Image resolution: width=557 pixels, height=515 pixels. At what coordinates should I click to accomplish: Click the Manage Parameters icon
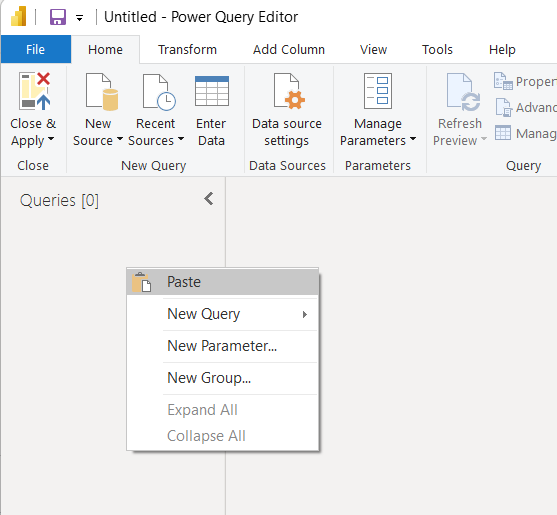point(378,91)
